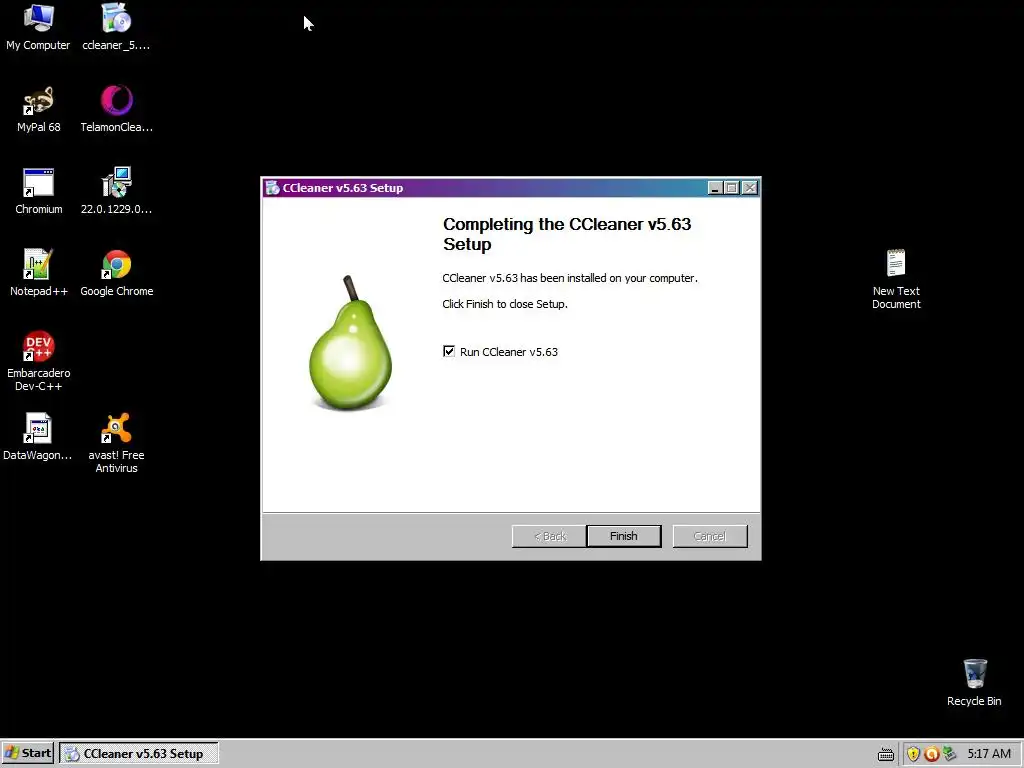The image size is (1024, 768).
Task: Click the CCleaner v5.63 Setup taskbar button
Action: click(x=138, y=753)
